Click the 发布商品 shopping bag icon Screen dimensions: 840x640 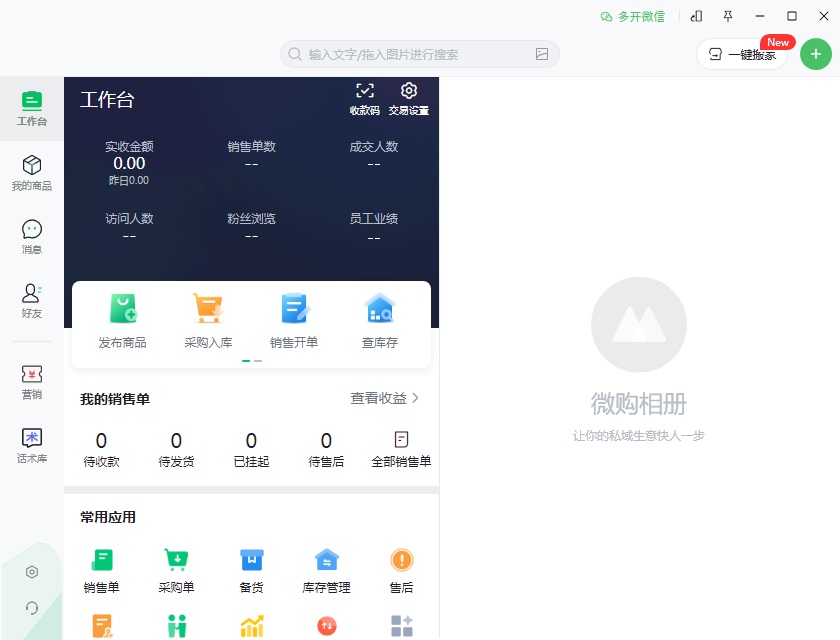(123, 308)
